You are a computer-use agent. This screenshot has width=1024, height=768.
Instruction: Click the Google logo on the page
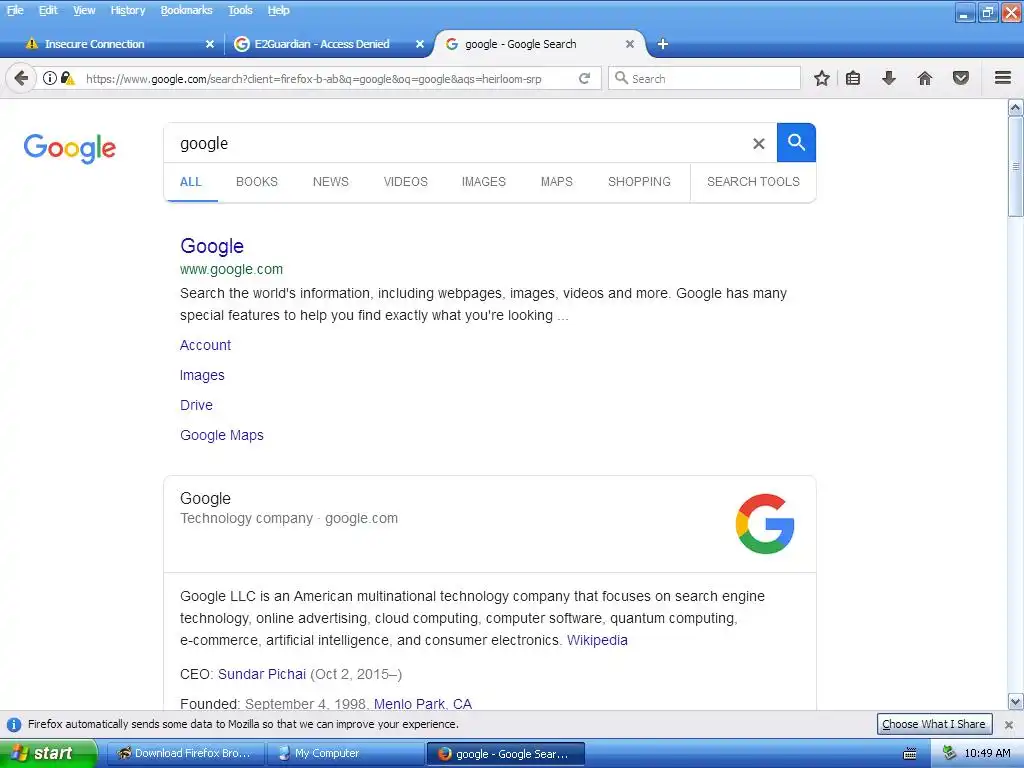pos(70,148)
